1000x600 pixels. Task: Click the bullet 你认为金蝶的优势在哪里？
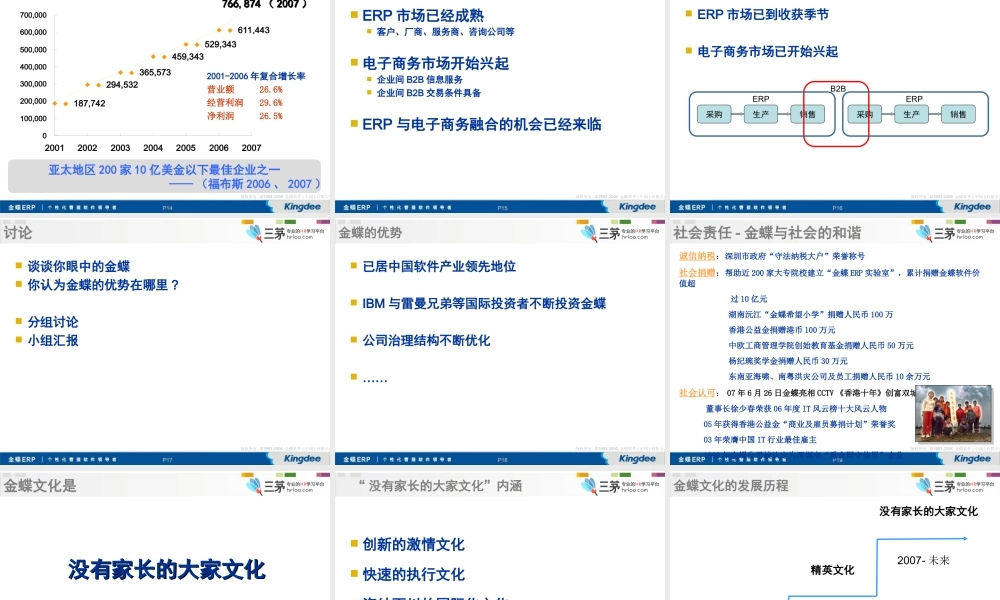tap(104, 284)
